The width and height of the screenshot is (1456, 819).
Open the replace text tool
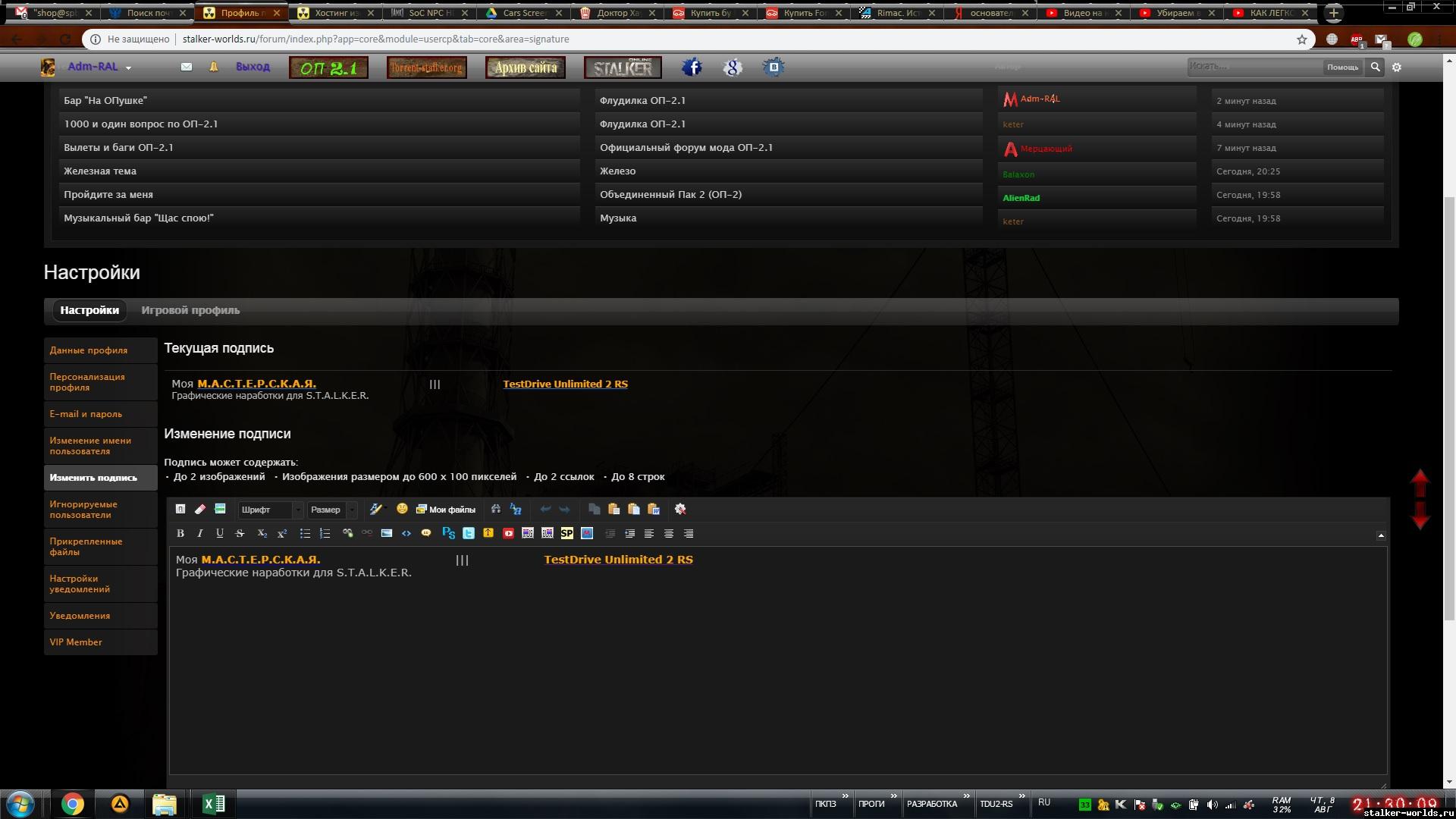516,510
